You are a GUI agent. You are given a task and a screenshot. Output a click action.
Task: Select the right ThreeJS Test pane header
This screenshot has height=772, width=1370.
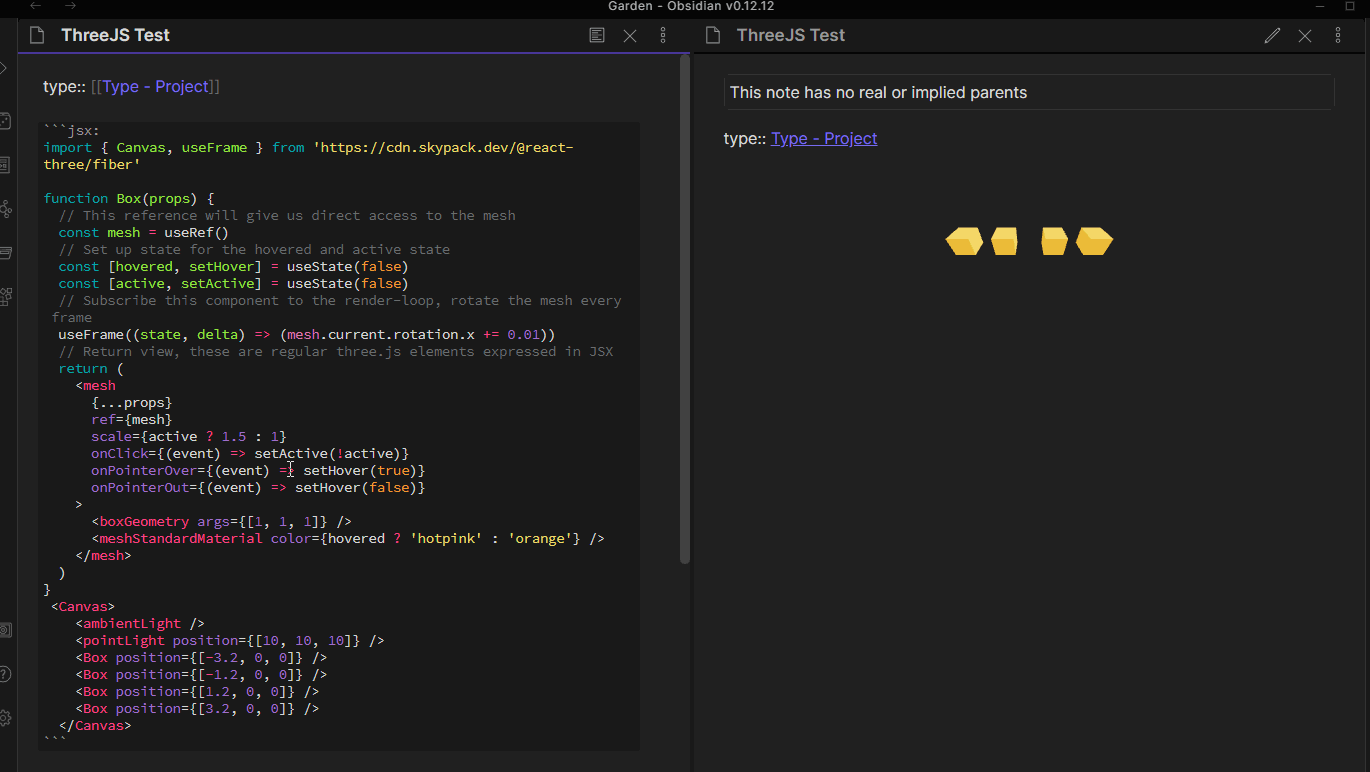click(x=790, y=35)
